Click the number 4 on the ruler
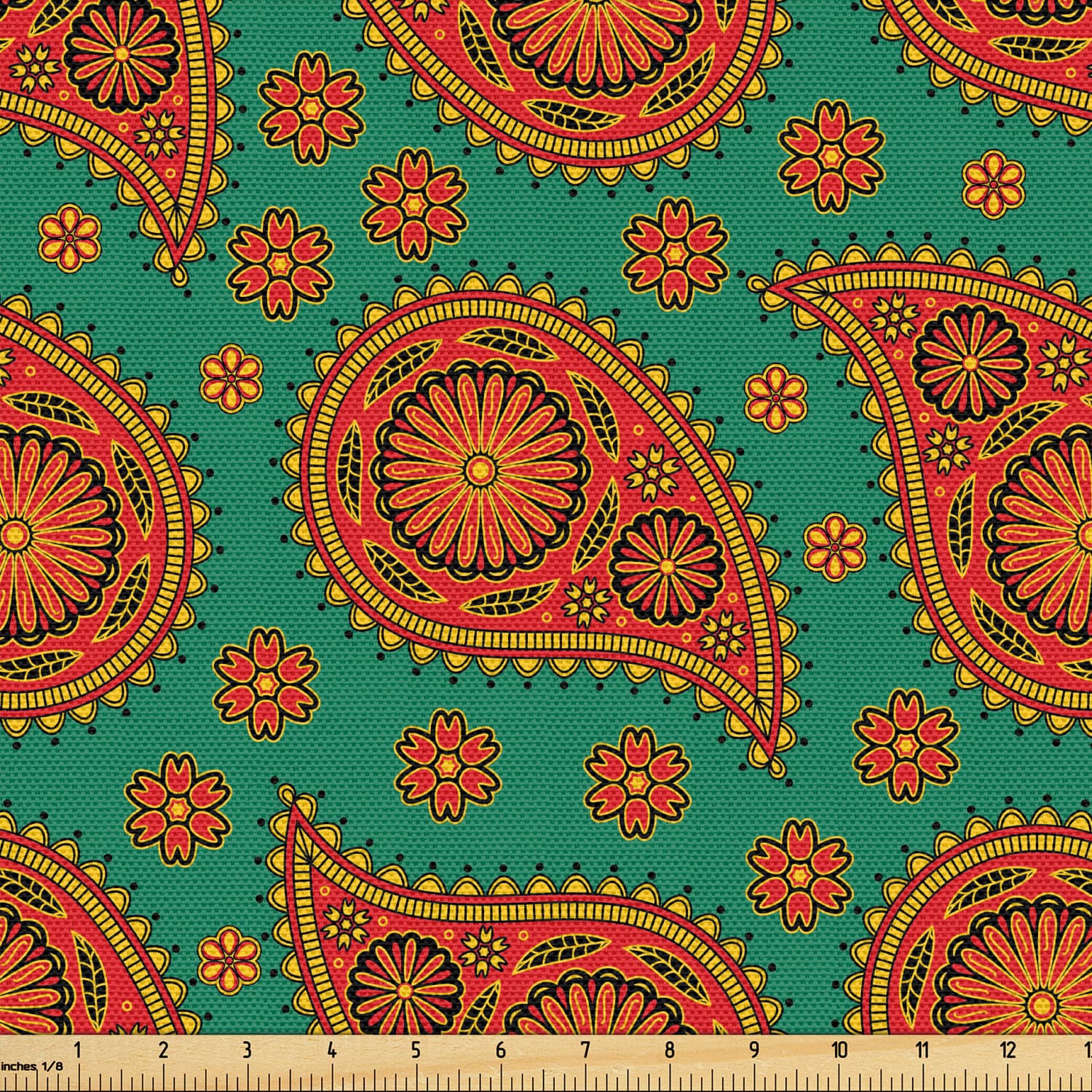Image resolution: width=1092 pixels, height=1092 pixels. (x=331, y=1051)
